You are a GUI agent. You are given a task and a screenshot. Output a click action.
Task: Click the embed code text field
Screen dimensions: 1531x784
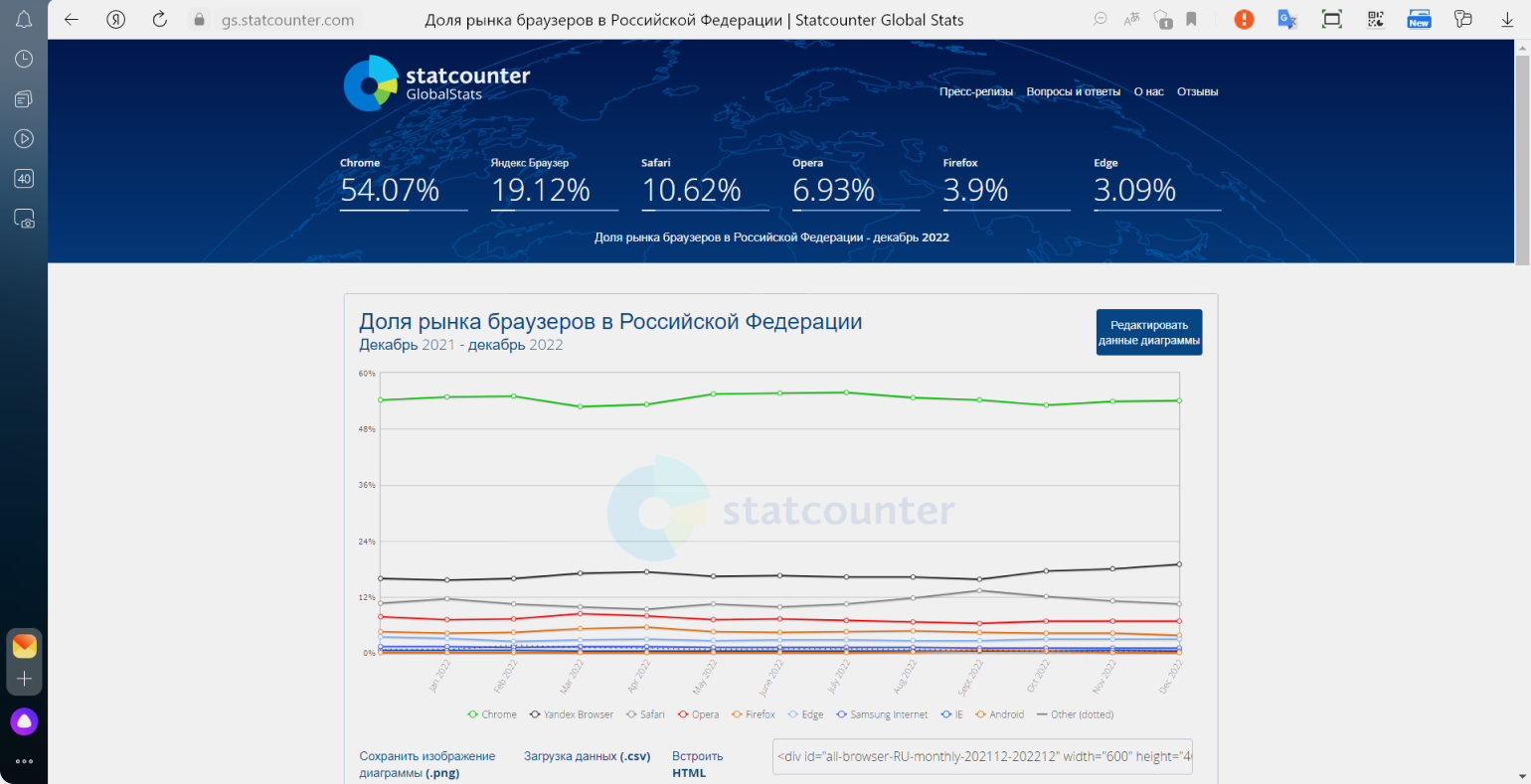click(x=982, y=756)
